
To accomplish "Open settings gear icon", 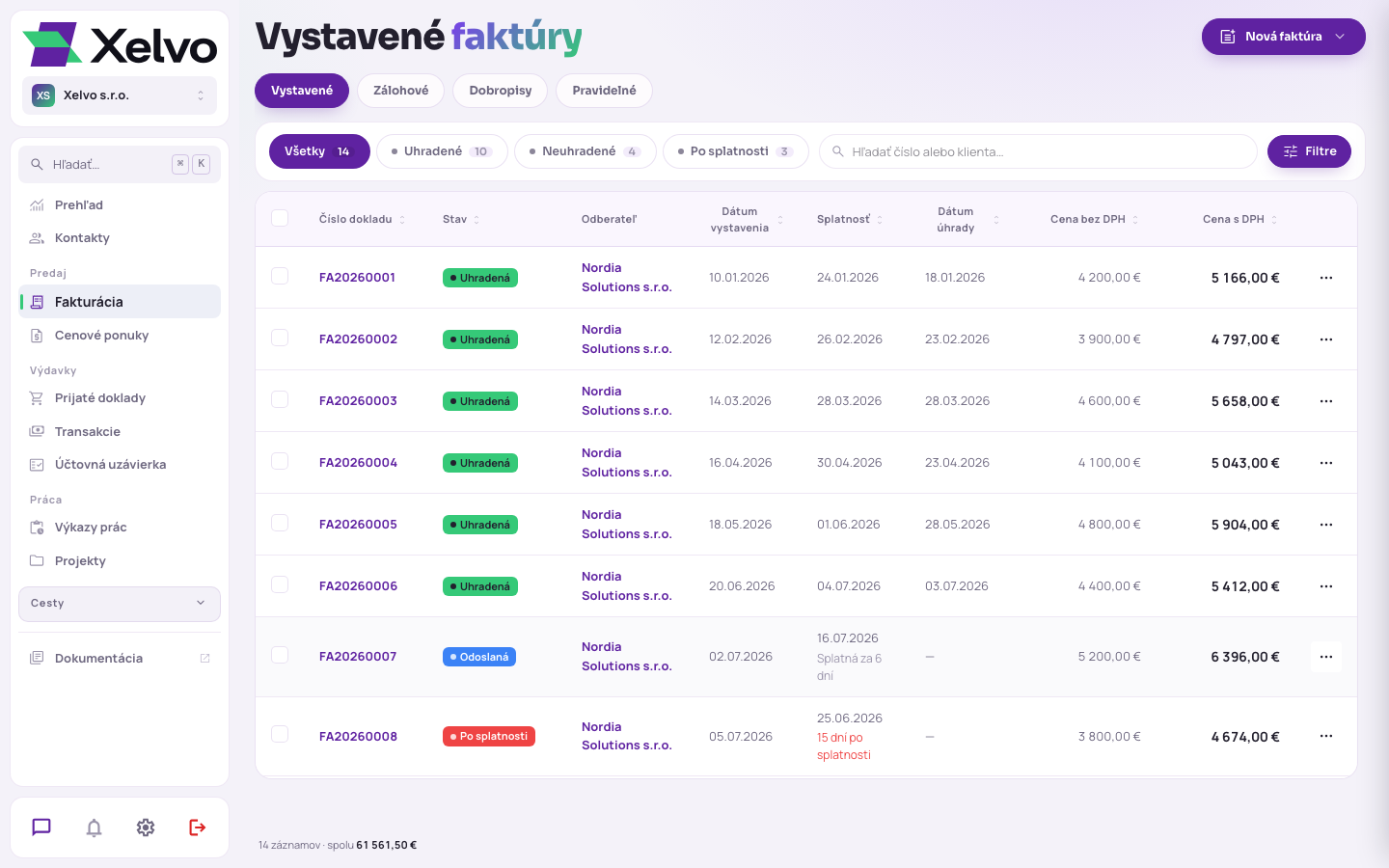I will coord(146,827).
